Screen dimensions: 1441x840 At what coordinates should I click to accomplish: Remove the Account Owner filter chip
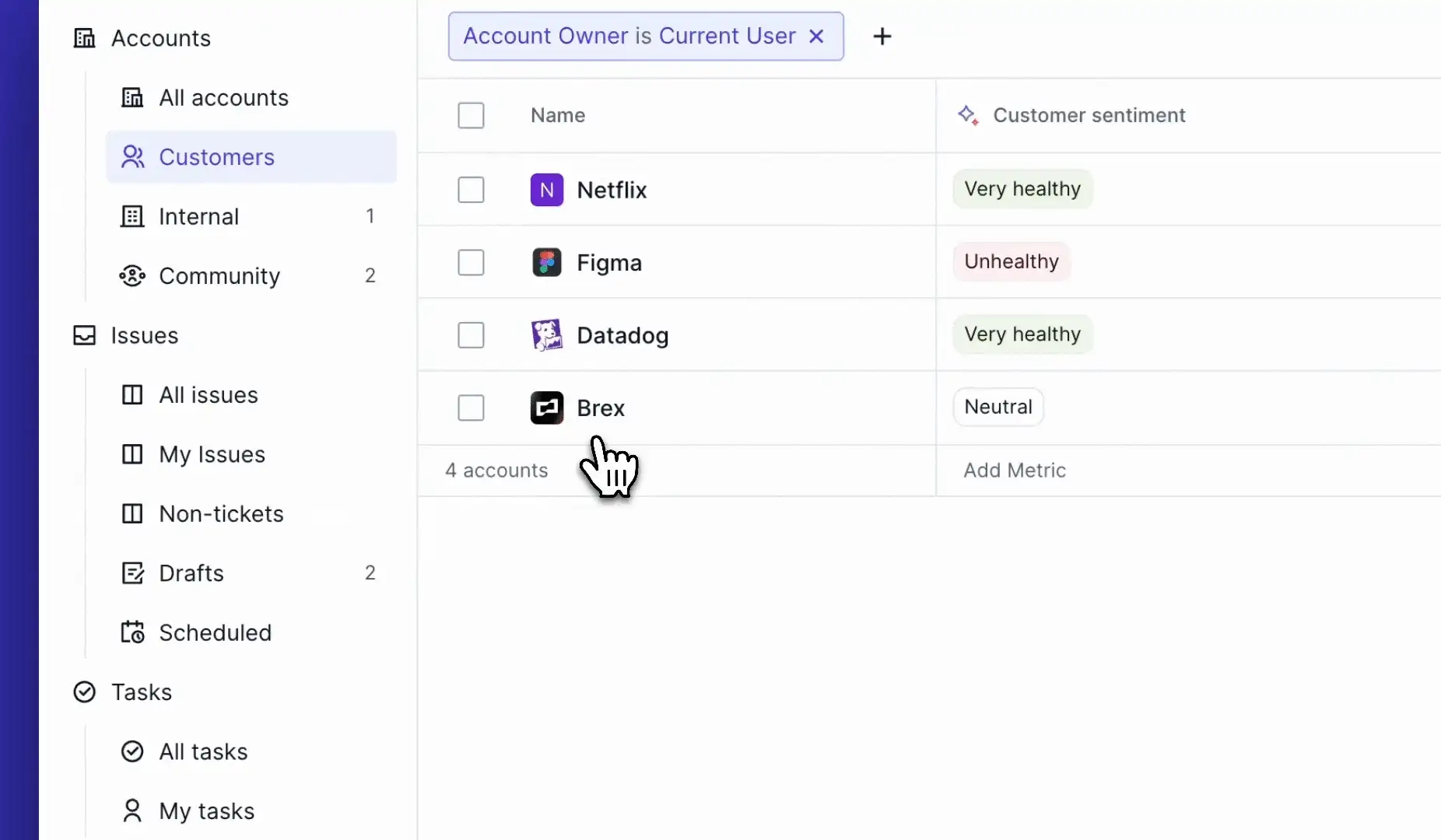[x=816, y=37]
